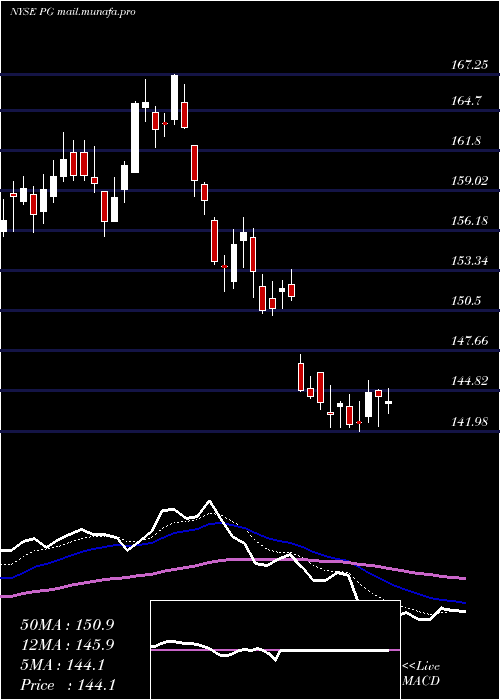500x700 pixels.
Task: Click the 5MA : 144.1 readout
Action: pos(62,665)
